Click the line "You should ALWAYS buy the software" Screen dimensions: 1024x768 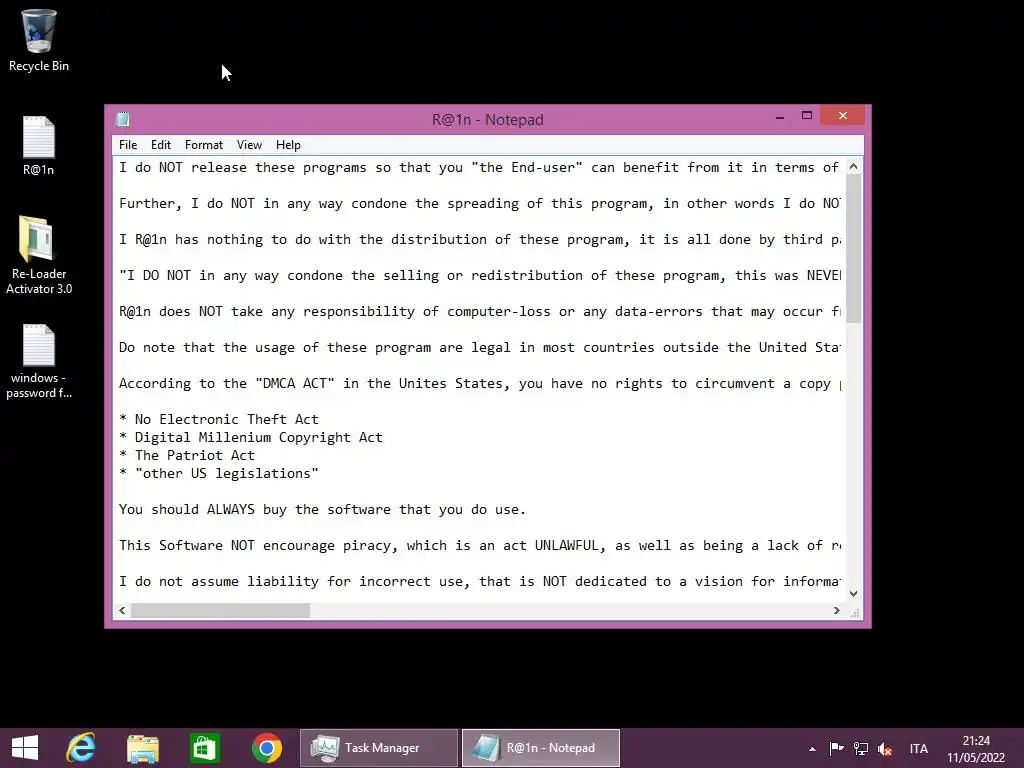tap(323, 509)
